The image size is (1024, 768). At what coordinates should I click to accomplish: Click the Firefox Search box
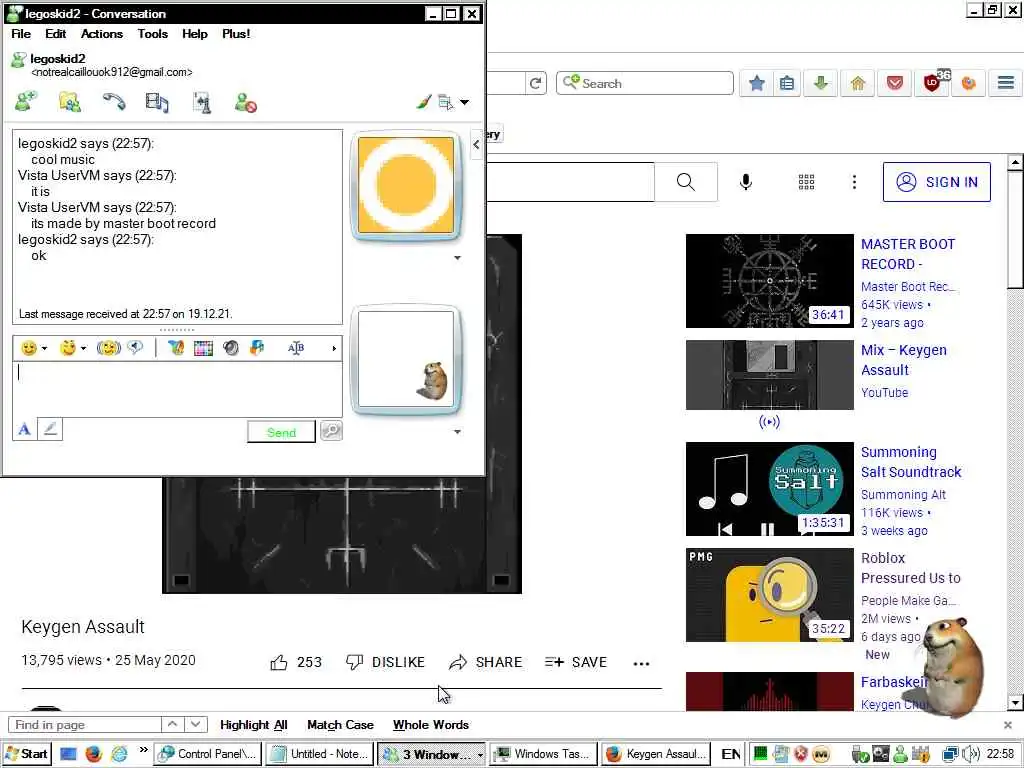(645, 84)
